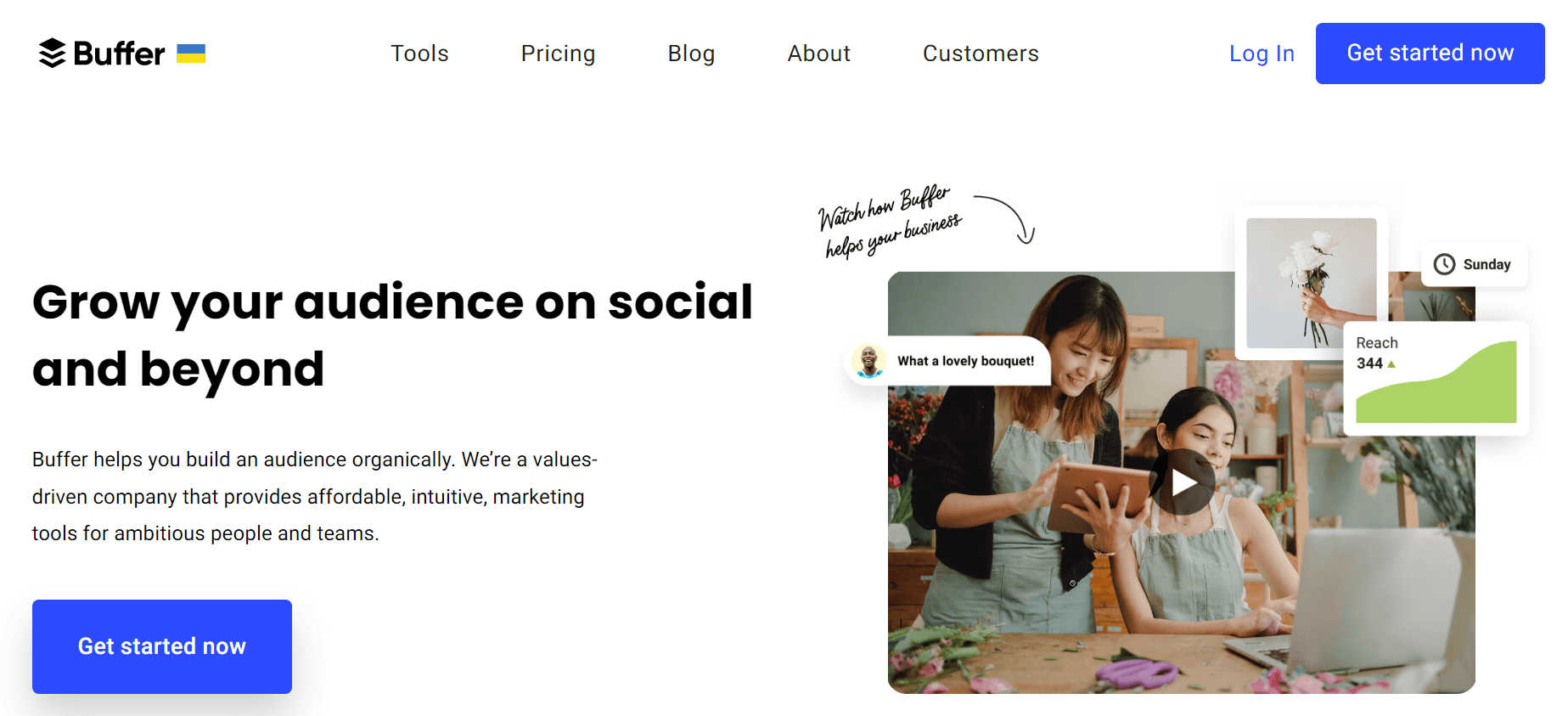The height and width of the screenshot is (716, 1568).
Task: Click the Buffer stacked-layers logo icon
Action: [52, 54]
